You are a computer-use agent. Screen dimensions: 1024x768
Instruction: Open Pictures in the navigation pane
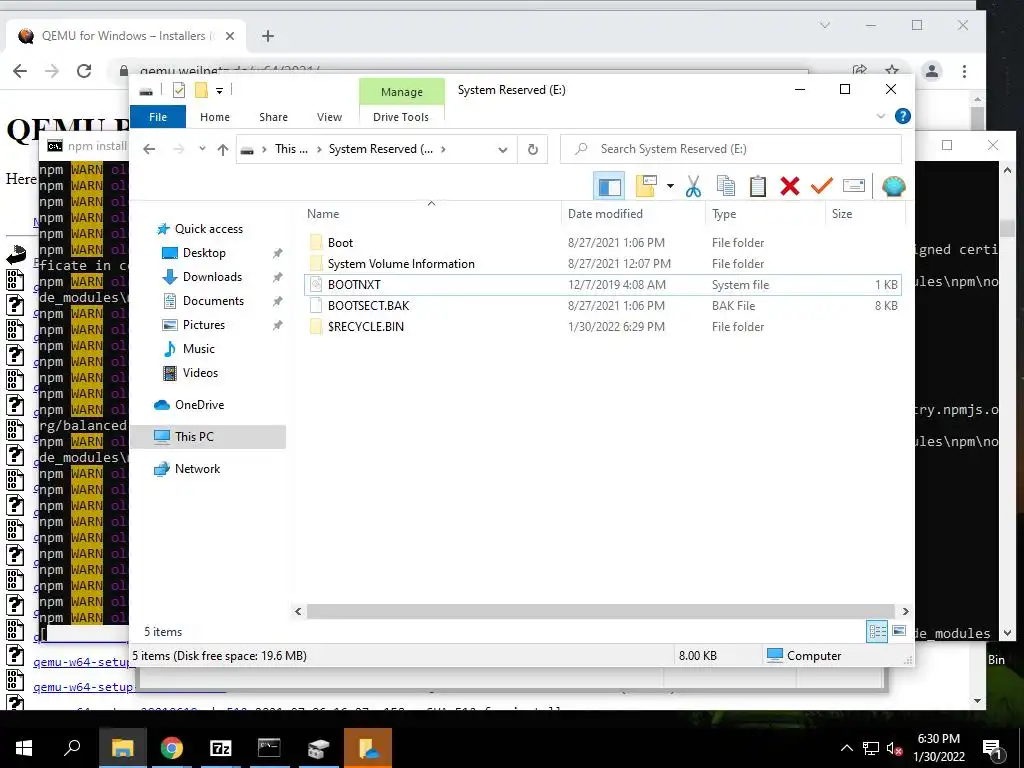click(x=203, y=325)
